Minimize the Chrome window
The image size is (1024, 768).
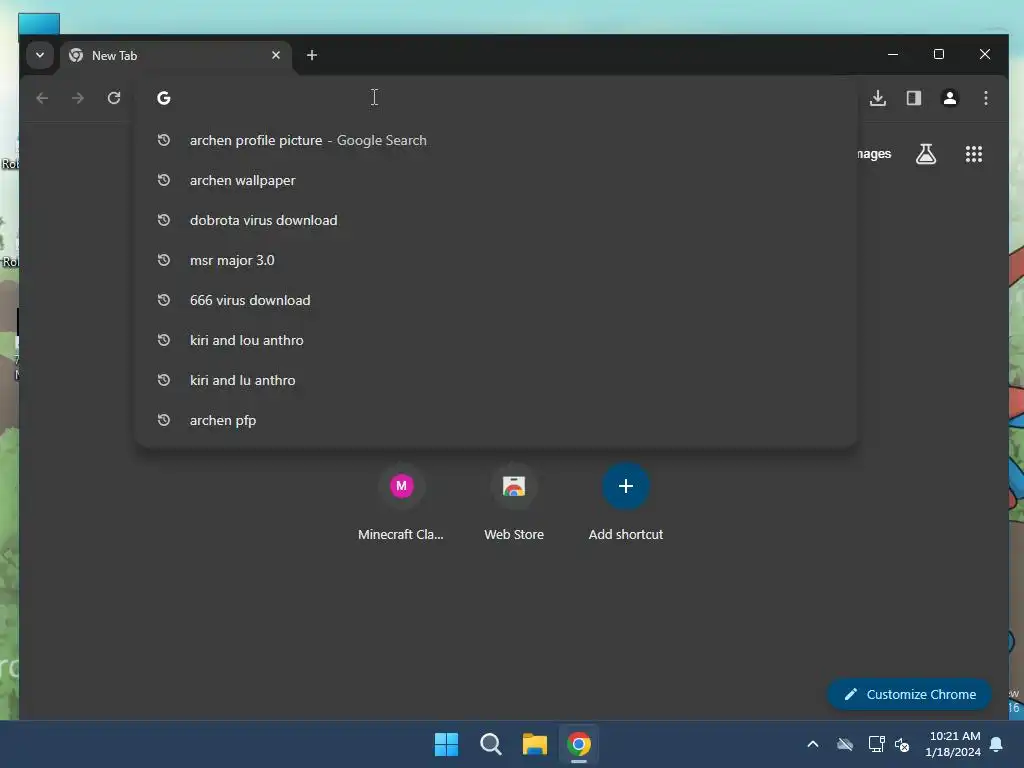(x=893, y=54)
